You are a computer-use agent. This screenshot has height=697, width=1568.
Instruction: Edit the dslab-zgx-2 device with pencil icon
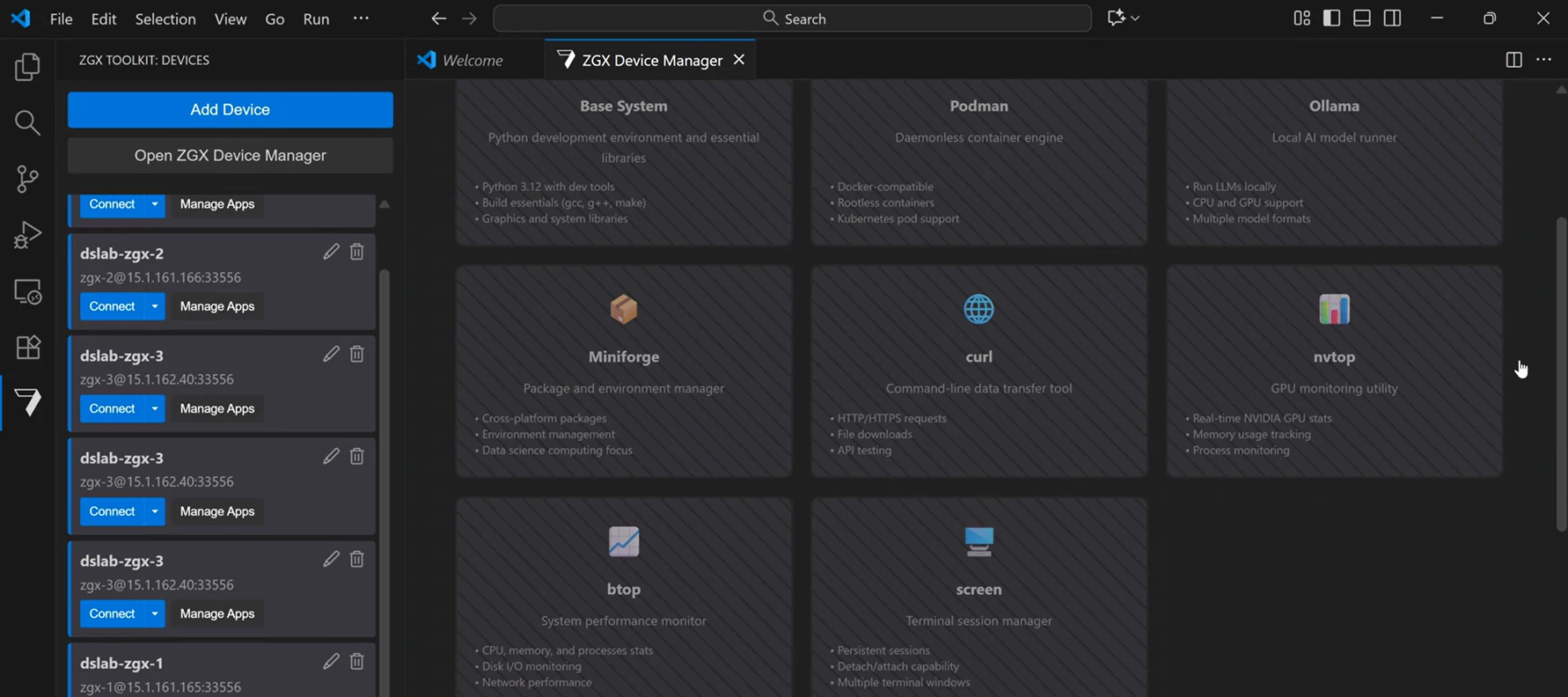[x=331, y=252]
